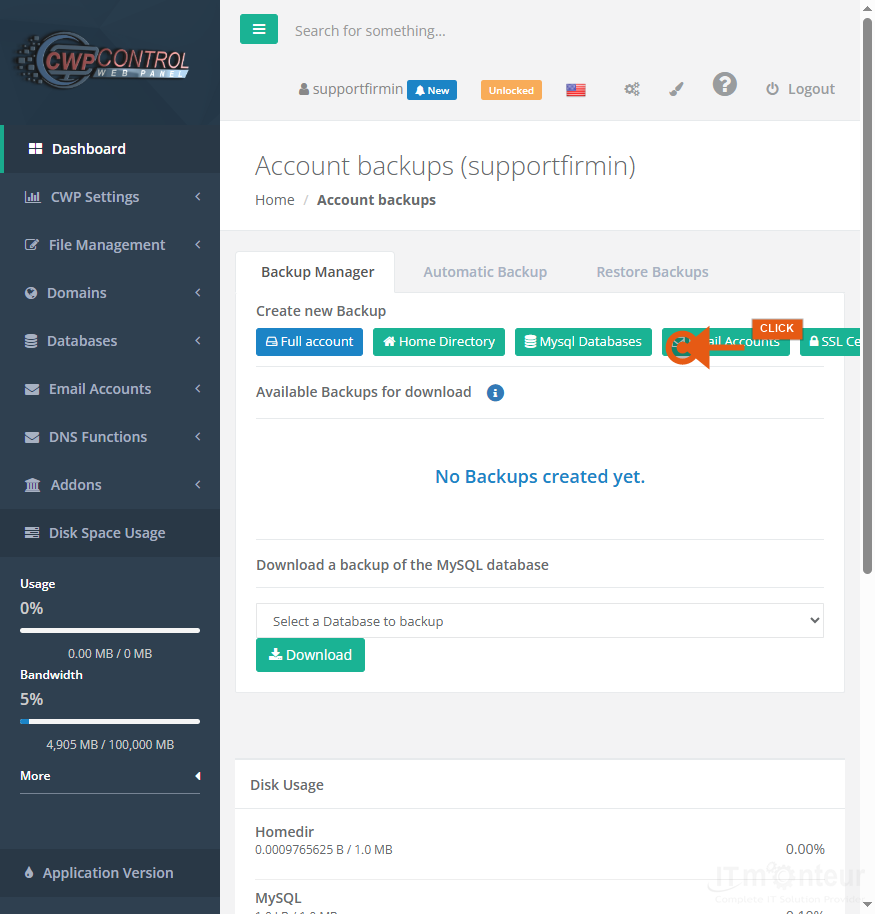This screenshot has width=875, height=914.
Task: Expand the Databases sidebar menu
Action: pos(110,341)
